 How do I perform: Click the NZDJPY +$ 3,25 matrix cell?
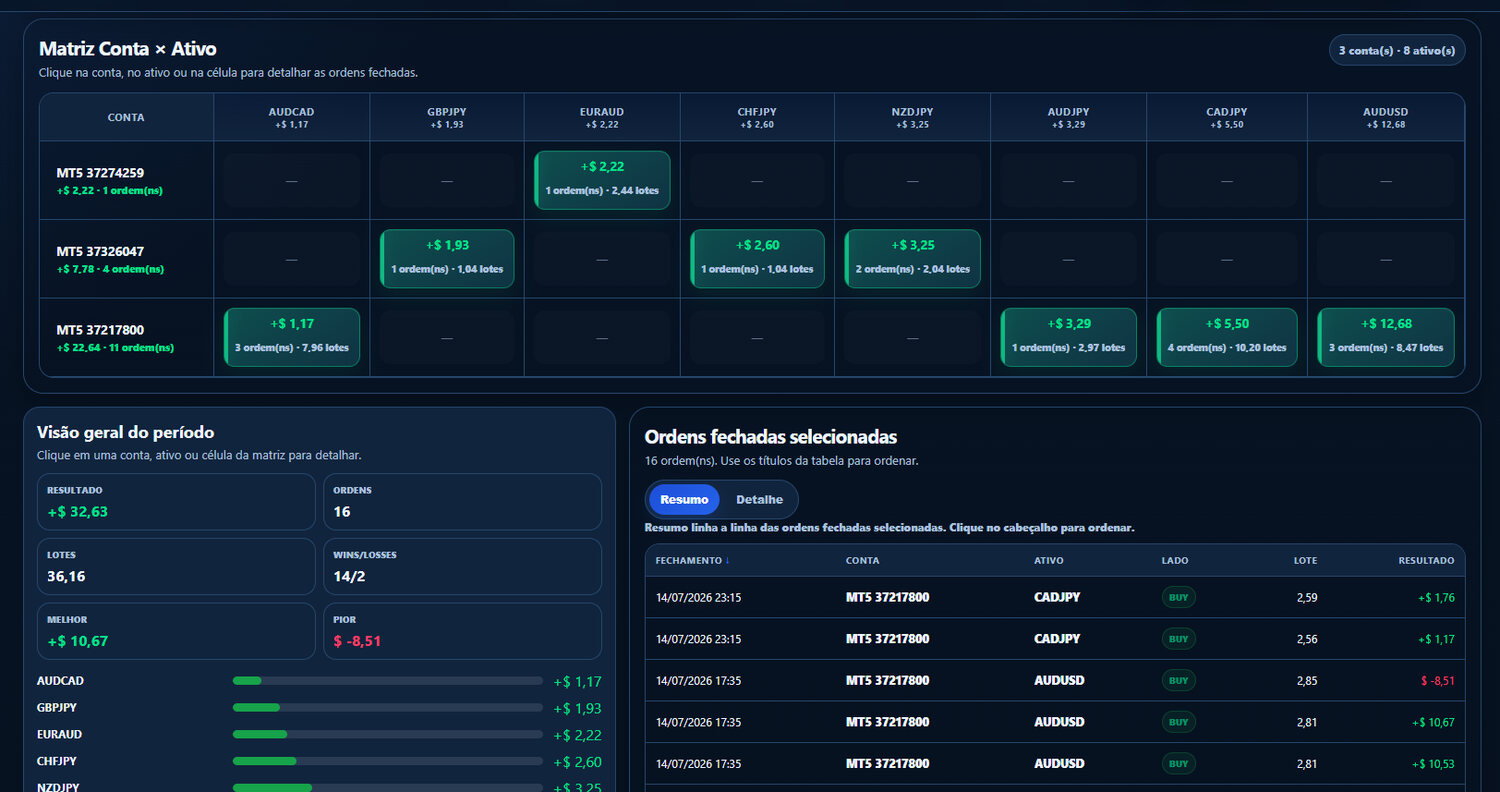coord(912,259)
